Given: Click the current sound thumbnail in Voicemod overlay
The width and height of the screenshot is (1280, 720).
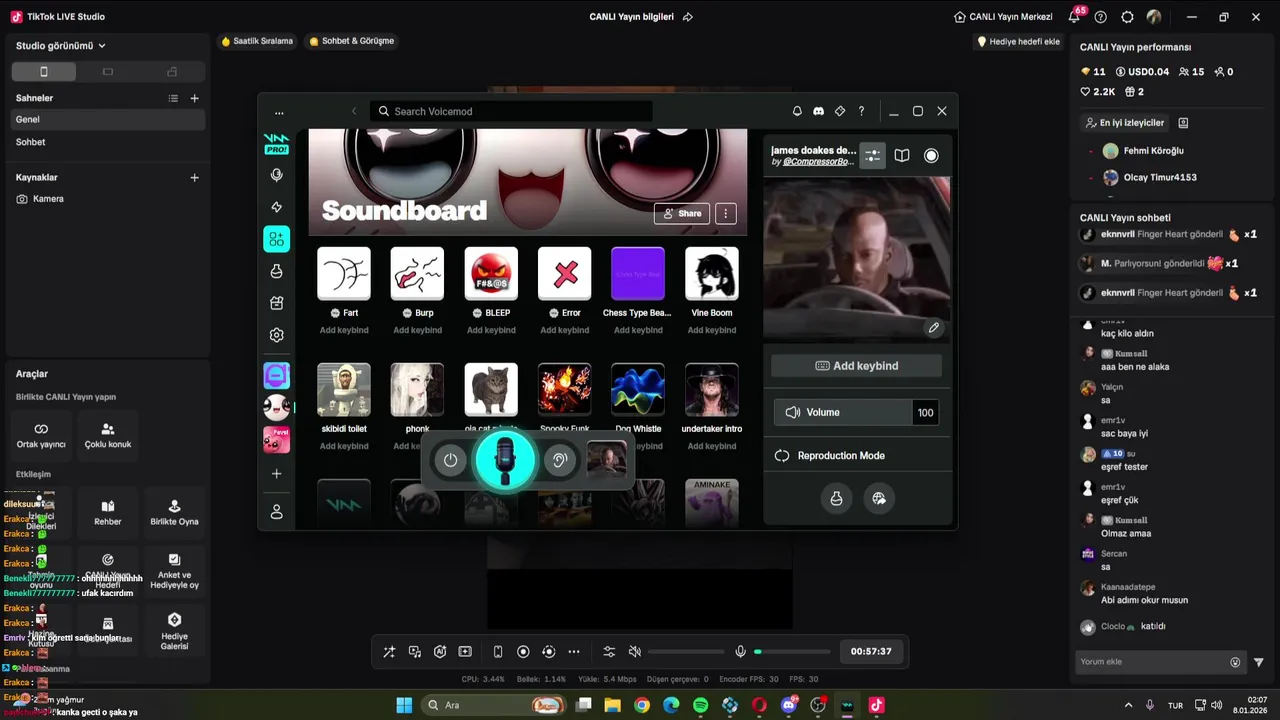Looking at the screenshot, I should tap(606, 460).
